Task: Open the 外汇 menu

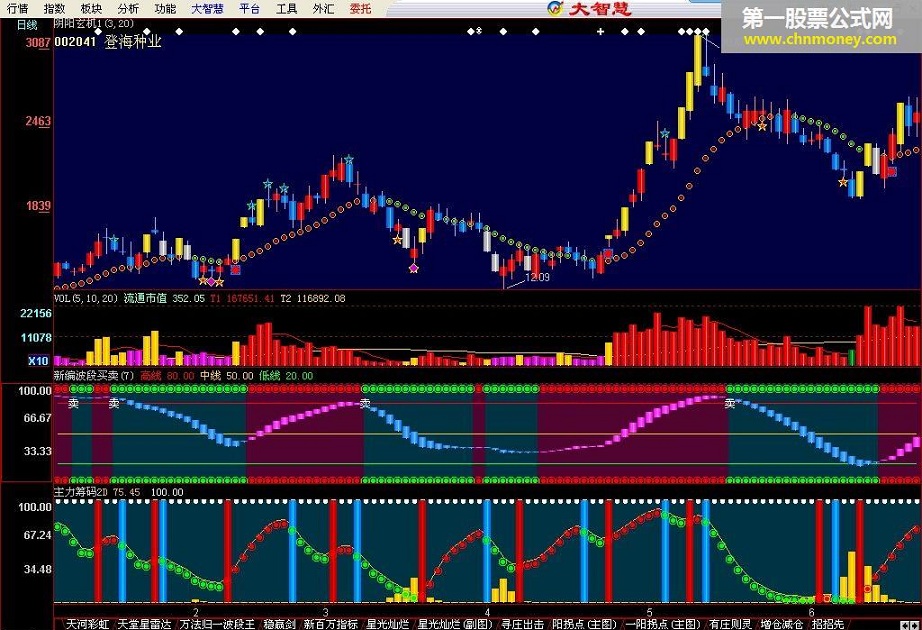Action: (323, 8)
